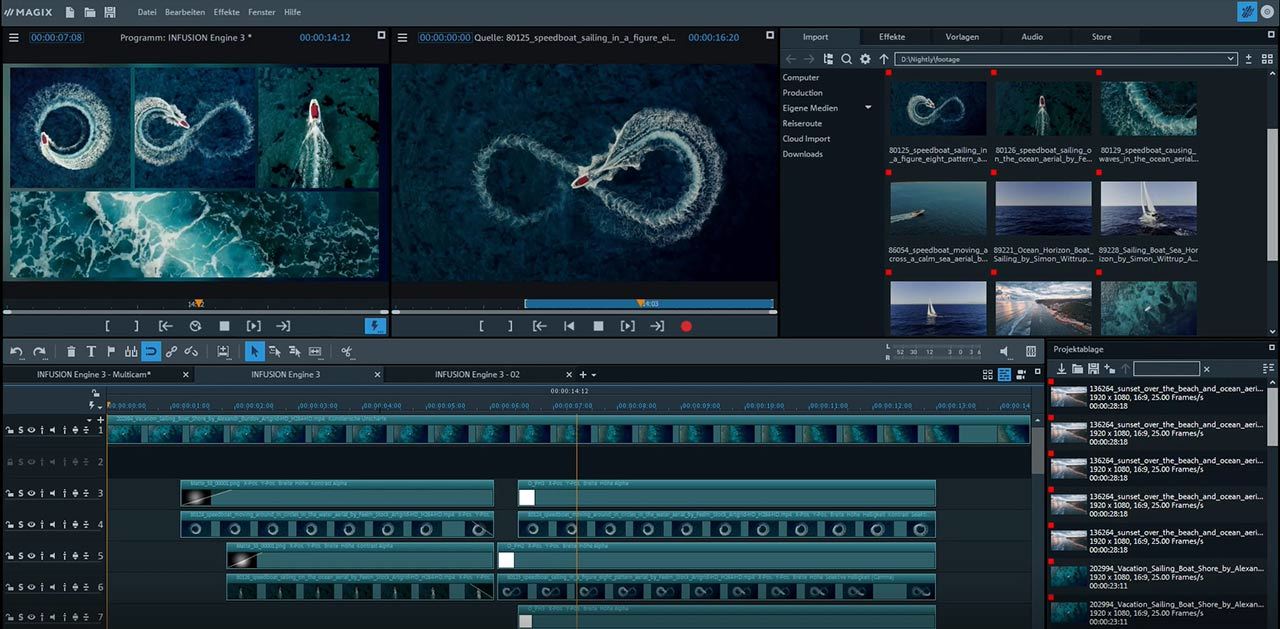Image resolution: width=1280 pixels, height=629 pixels.
Task: Open Import panel settings gear
Action: tap(866, 59)
